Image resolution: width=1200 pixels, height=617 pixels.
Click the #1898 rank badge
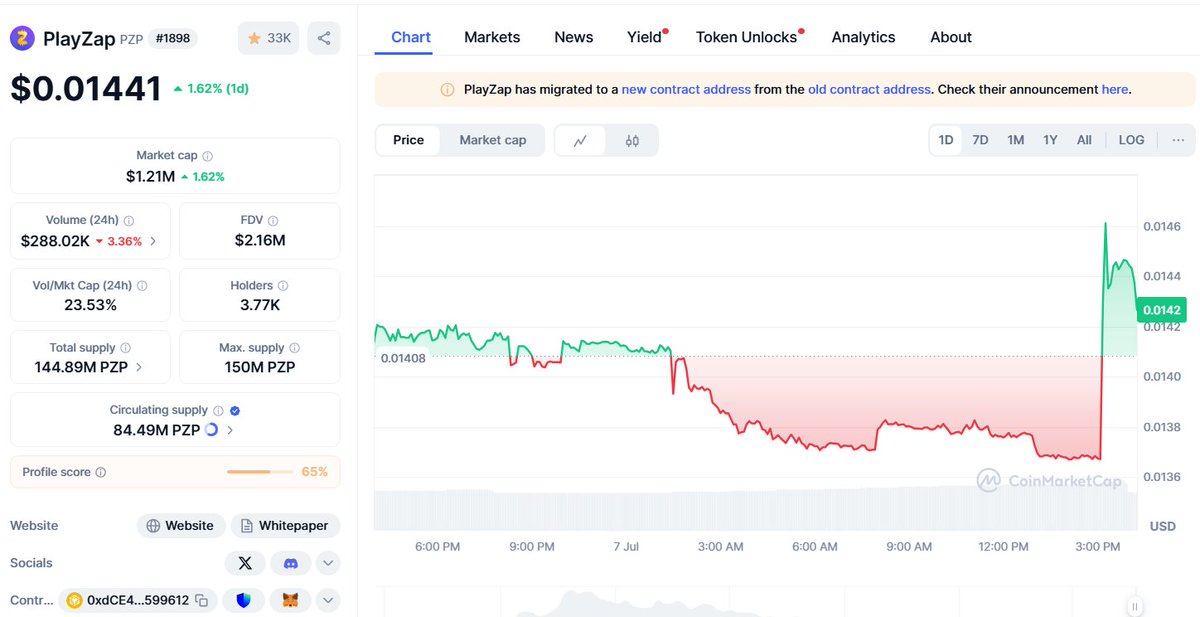click(x=173, y=39)
